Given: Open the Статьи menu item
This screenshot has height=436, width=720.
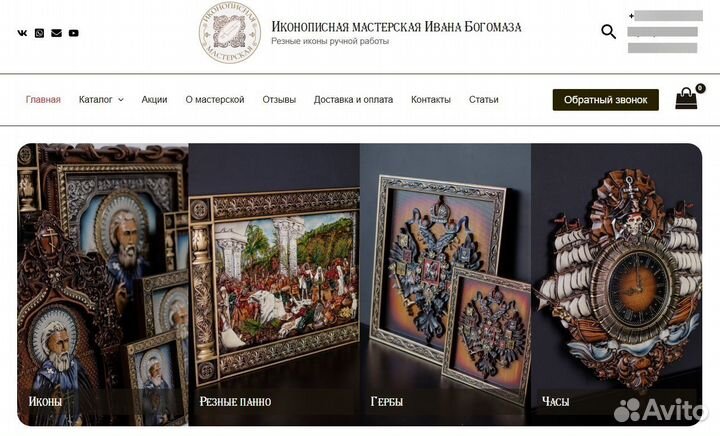Looking at the screenshot, I should point(484,100).
